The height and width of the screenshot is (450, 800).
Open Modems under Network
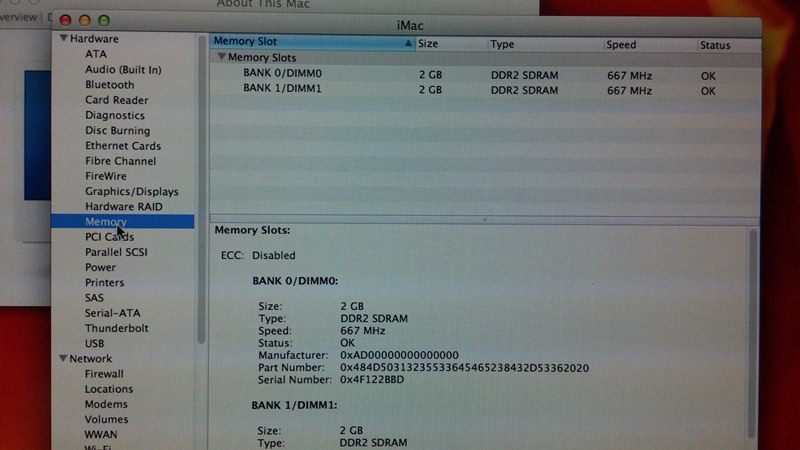[106, 404]
